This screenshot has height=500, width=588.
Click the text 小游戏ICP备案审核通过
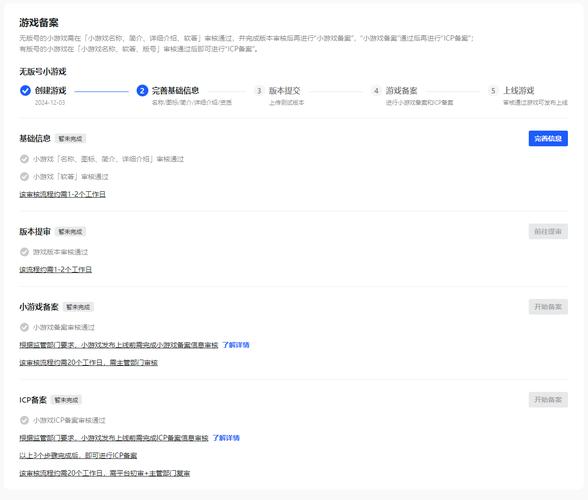pos(69,420)
